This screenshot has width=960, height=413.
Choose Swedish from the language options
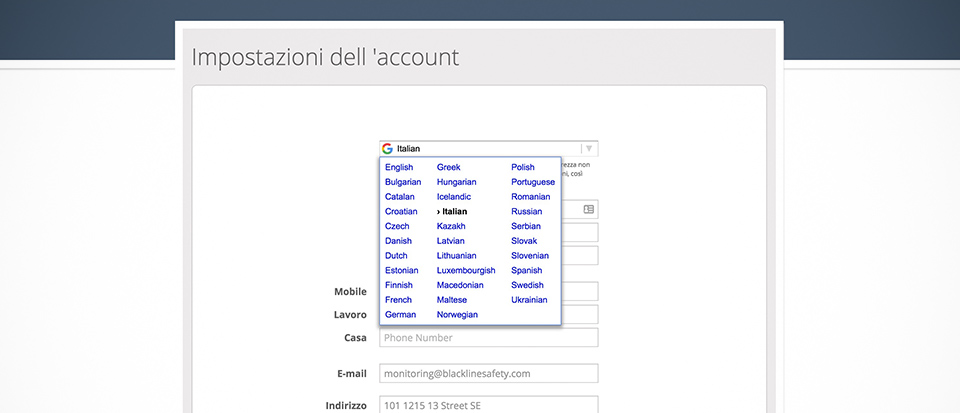(x=527, y=286)
